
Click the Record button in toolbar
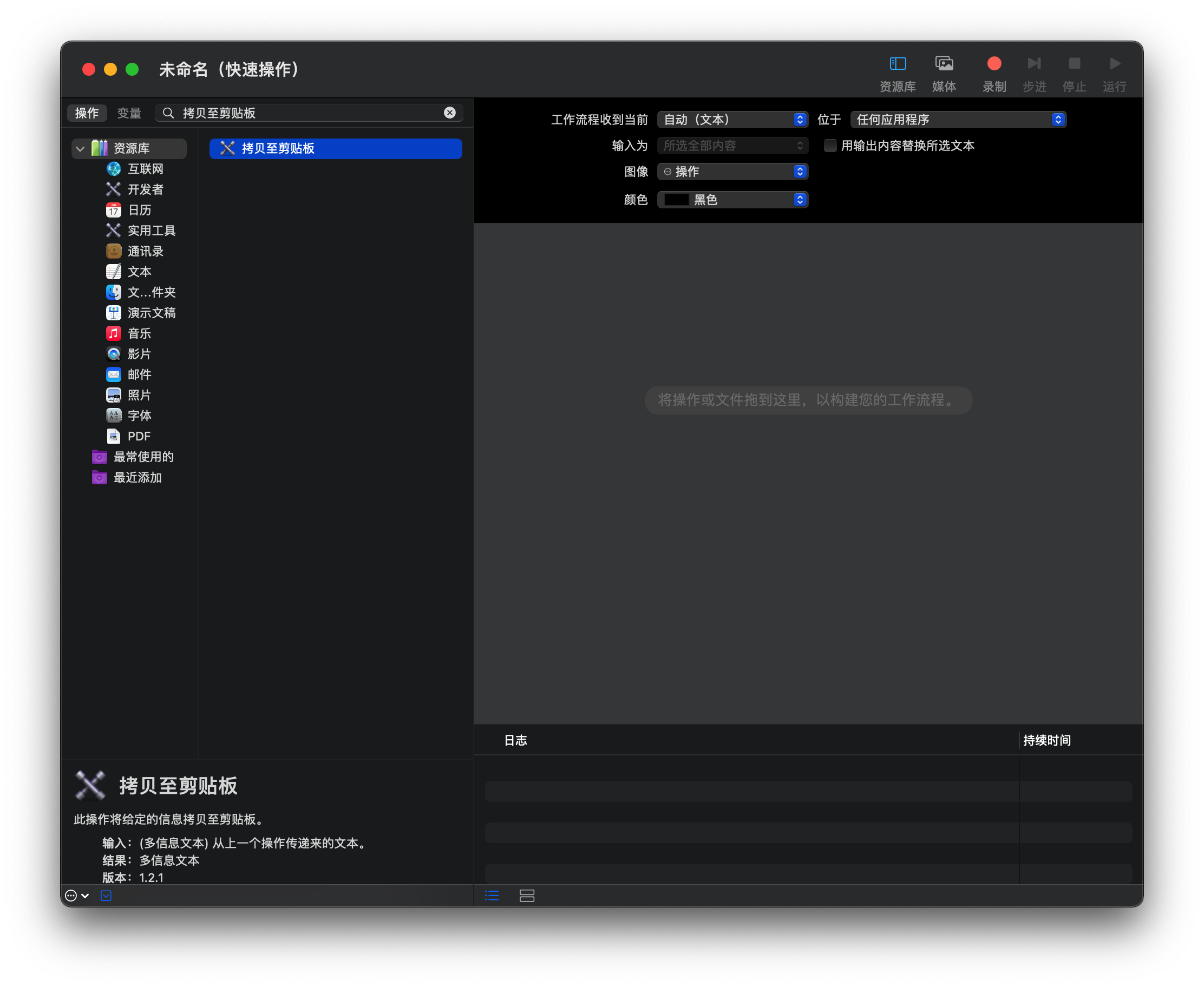pyautogui.click(x=993, y=64)
